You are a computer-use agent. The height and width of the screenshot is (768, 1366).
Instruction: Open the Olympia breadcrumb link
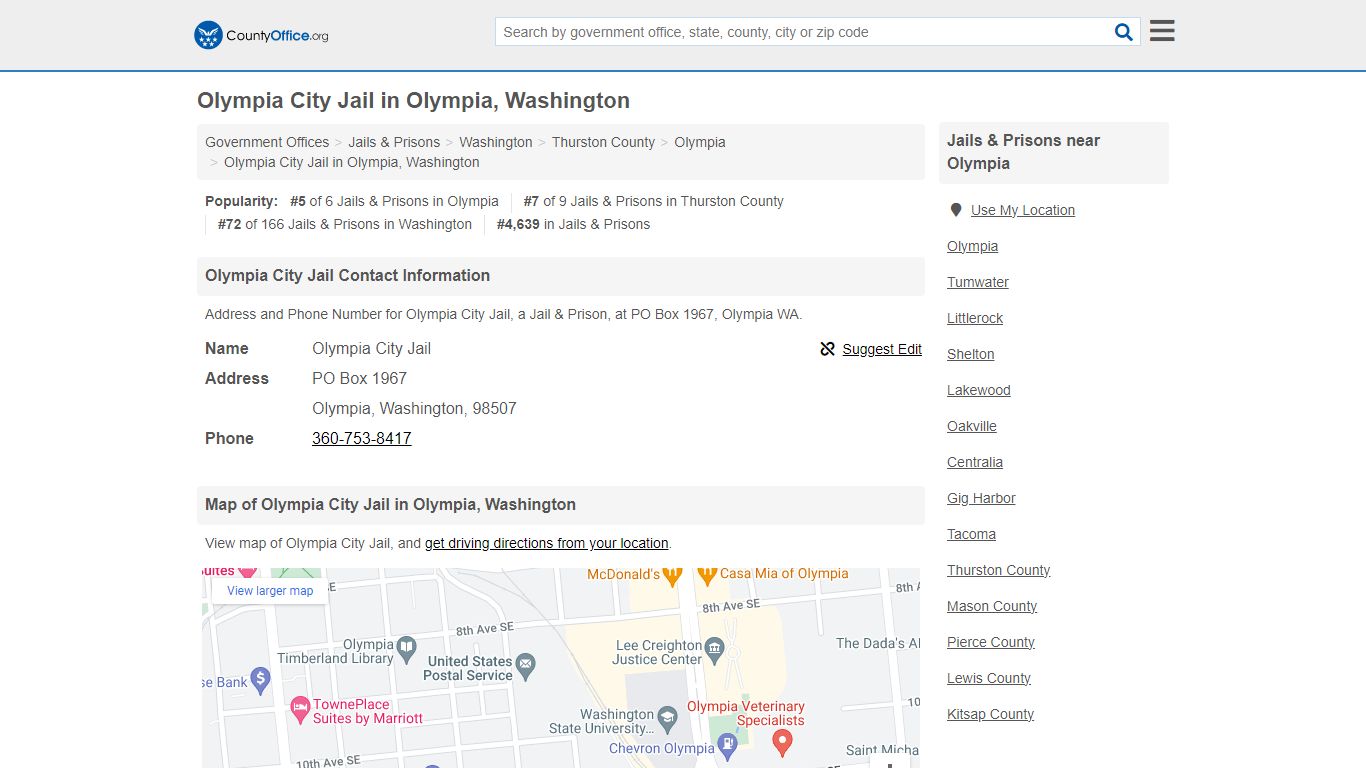(x=700, y=142)
